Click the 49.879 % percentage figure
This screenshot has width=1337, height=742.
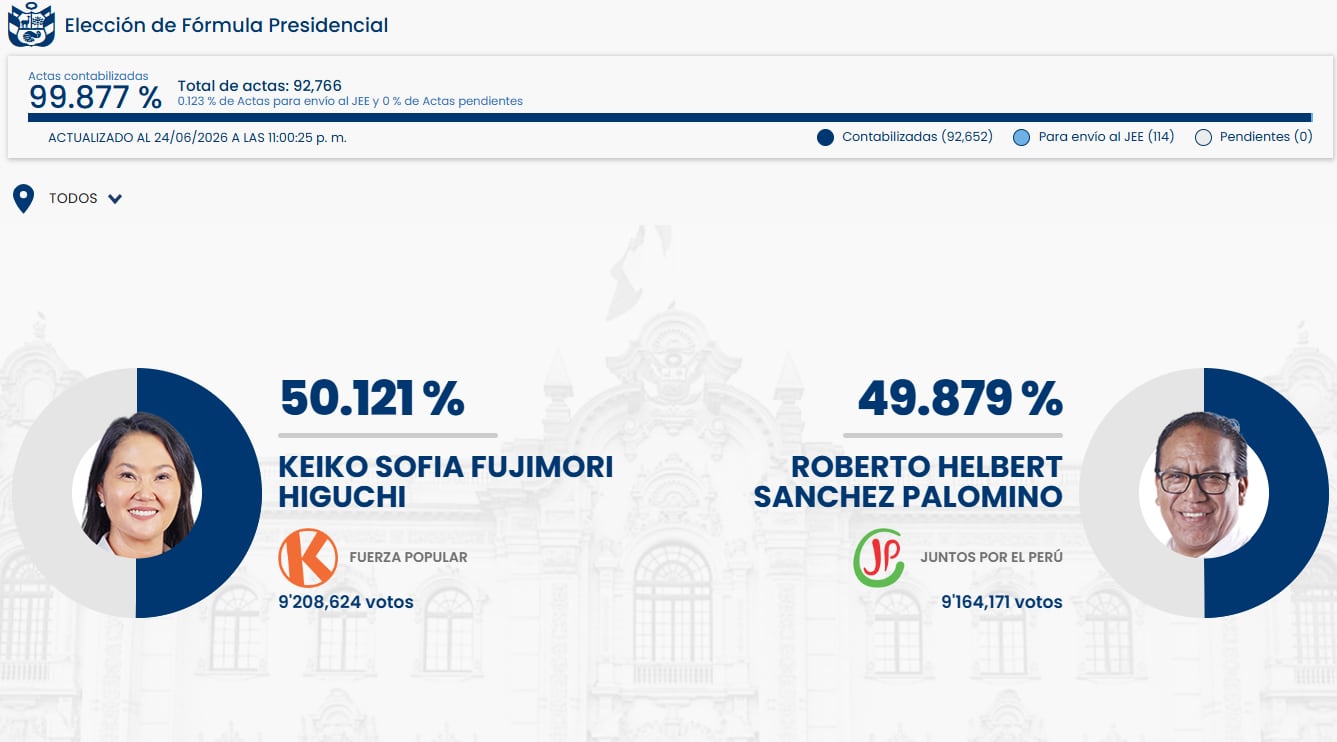click(x=960, y=398)
